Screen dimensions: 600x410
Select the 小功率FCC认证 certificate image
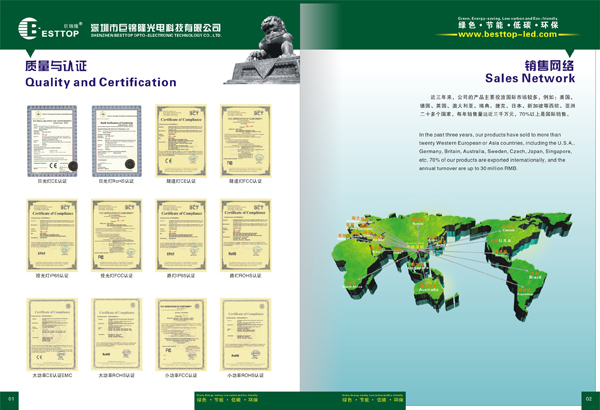tap(181, 335)
